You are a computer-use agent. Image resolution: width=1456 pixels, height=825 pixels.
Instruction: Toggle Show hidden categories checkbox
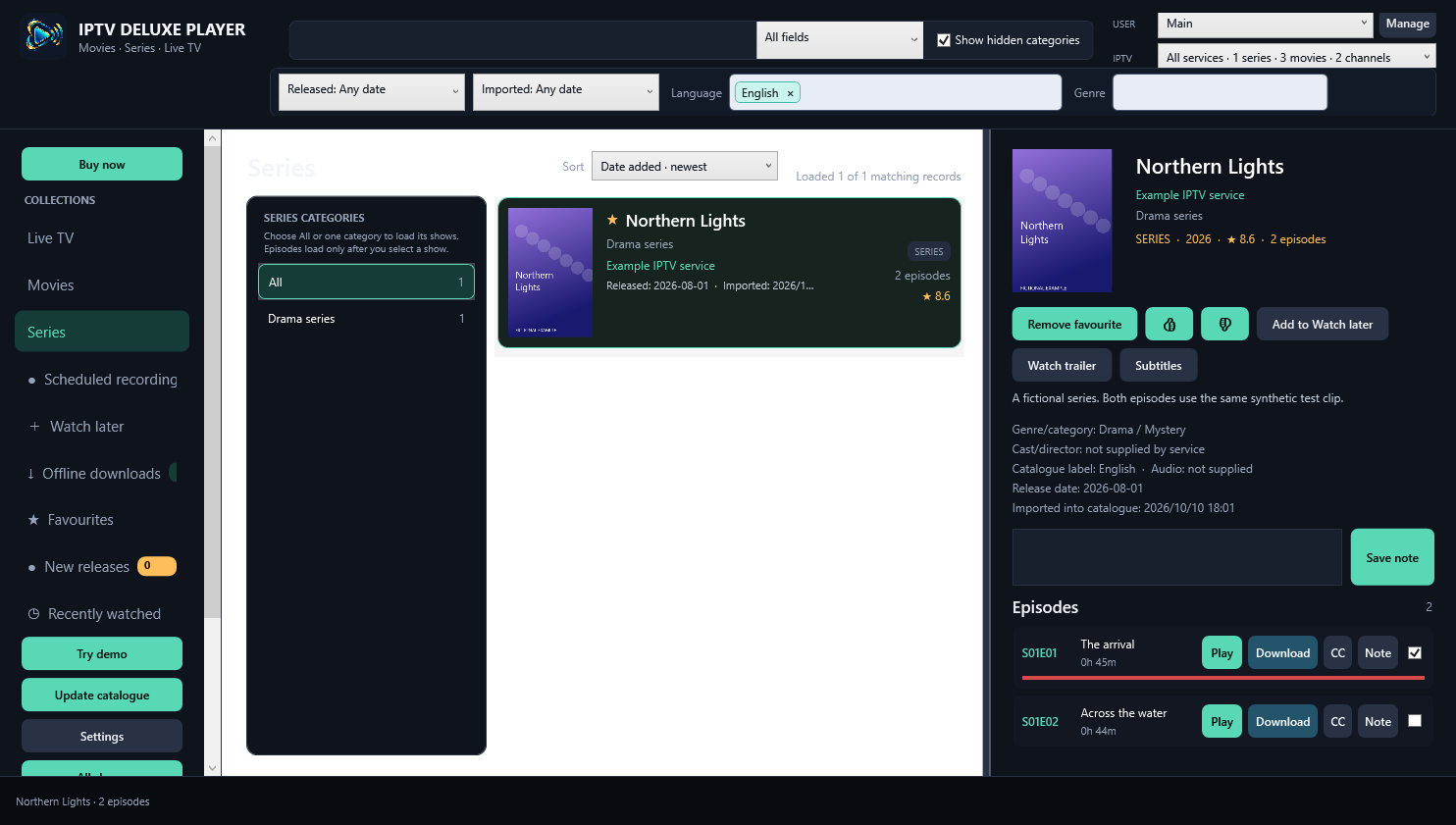[944, 40]
